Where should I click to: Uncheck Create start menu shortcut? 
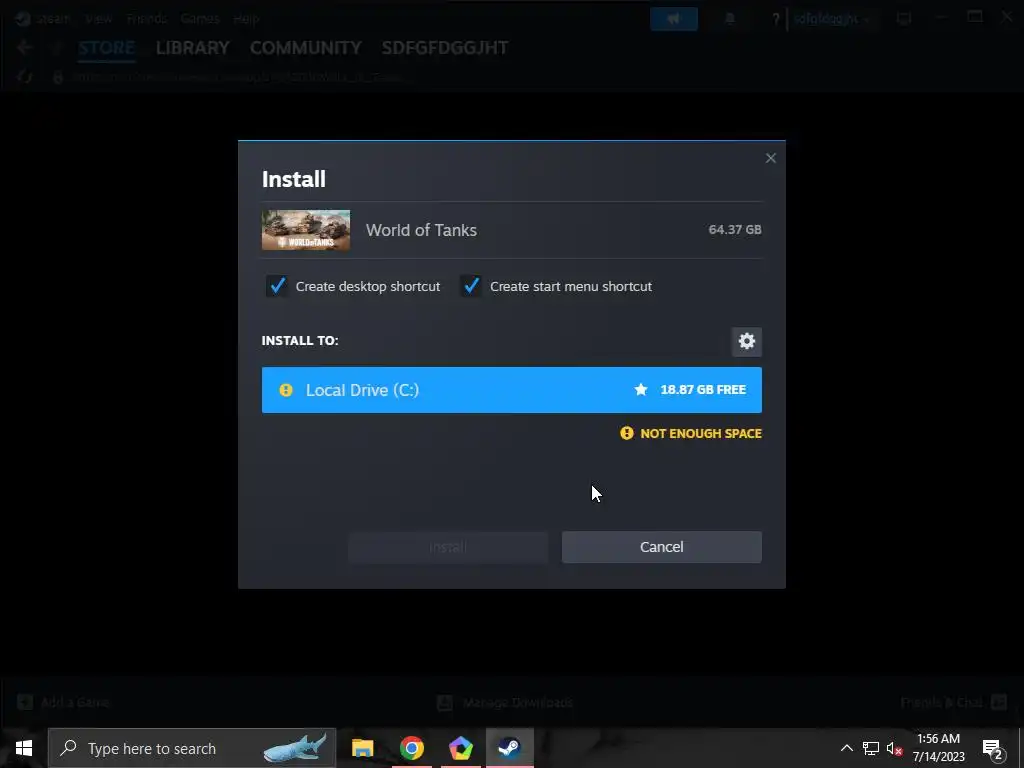[471, 286]
